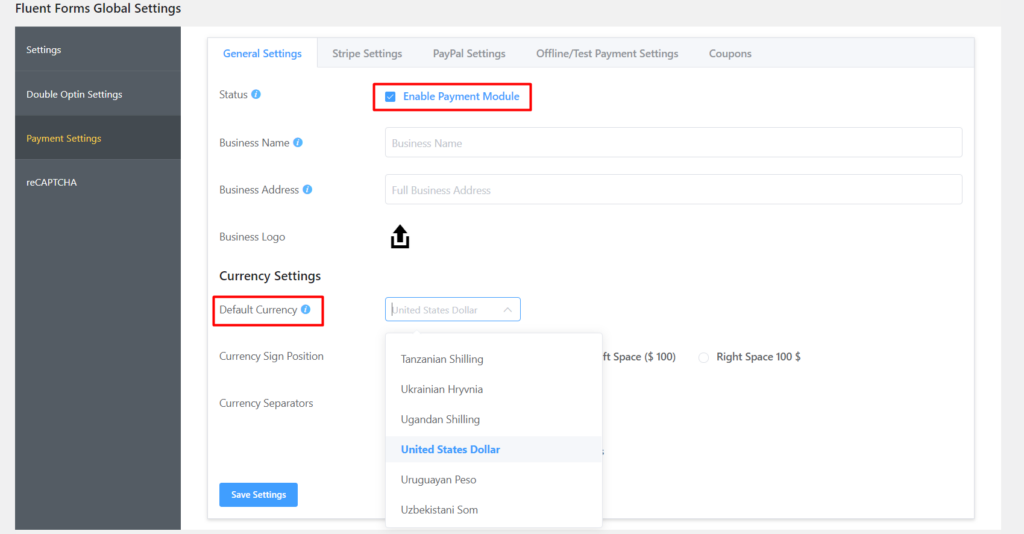Click the info icon beside Business Address

click(x=307, y=190)
